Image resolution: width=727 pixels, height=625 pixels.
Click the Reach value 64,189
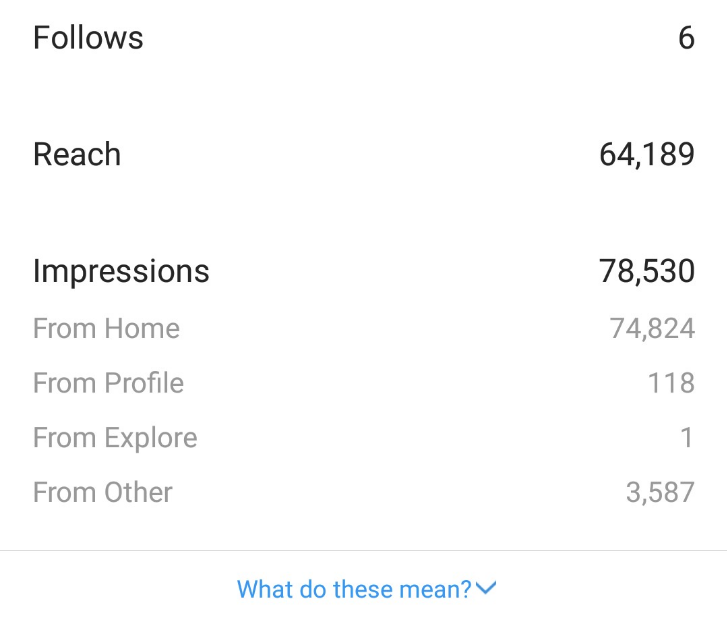[647, 154]
